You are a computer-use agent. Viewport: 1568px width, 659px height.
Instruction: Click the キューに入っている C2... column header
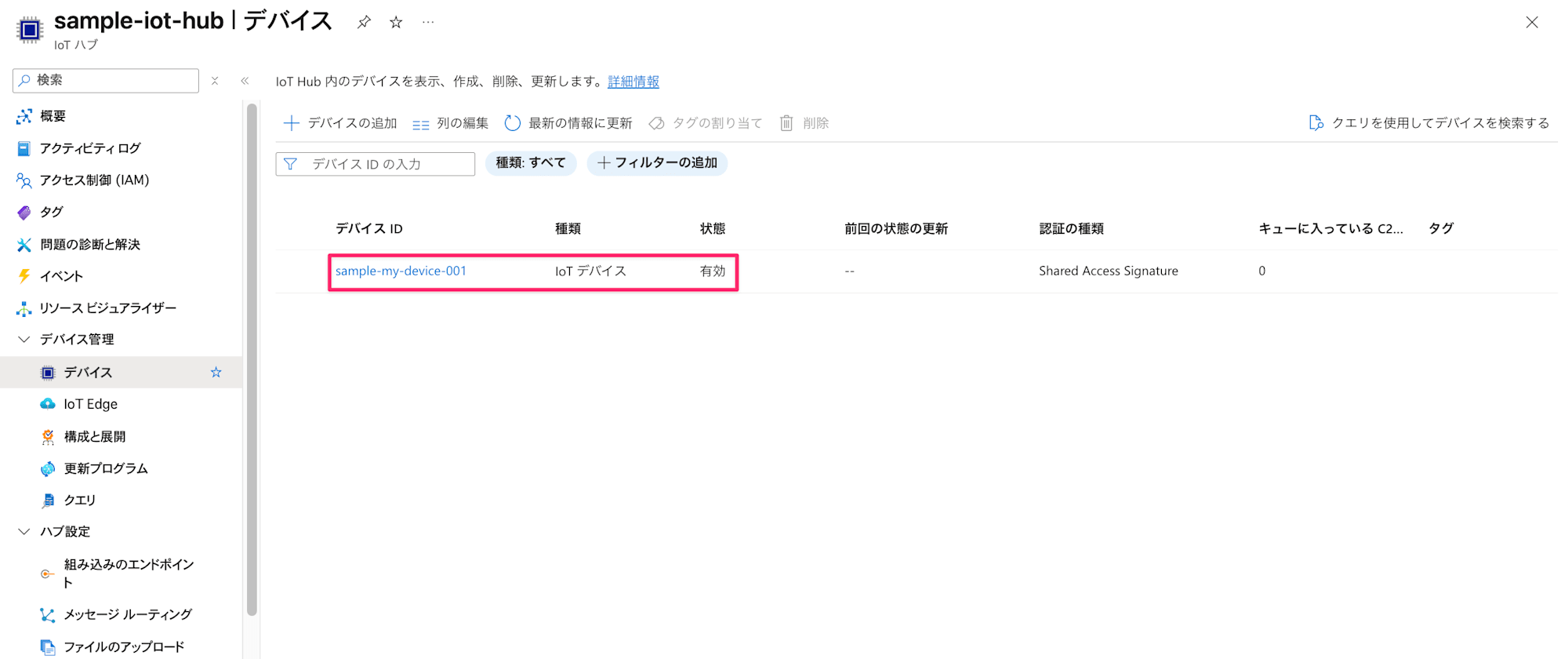pos(1330,228)
